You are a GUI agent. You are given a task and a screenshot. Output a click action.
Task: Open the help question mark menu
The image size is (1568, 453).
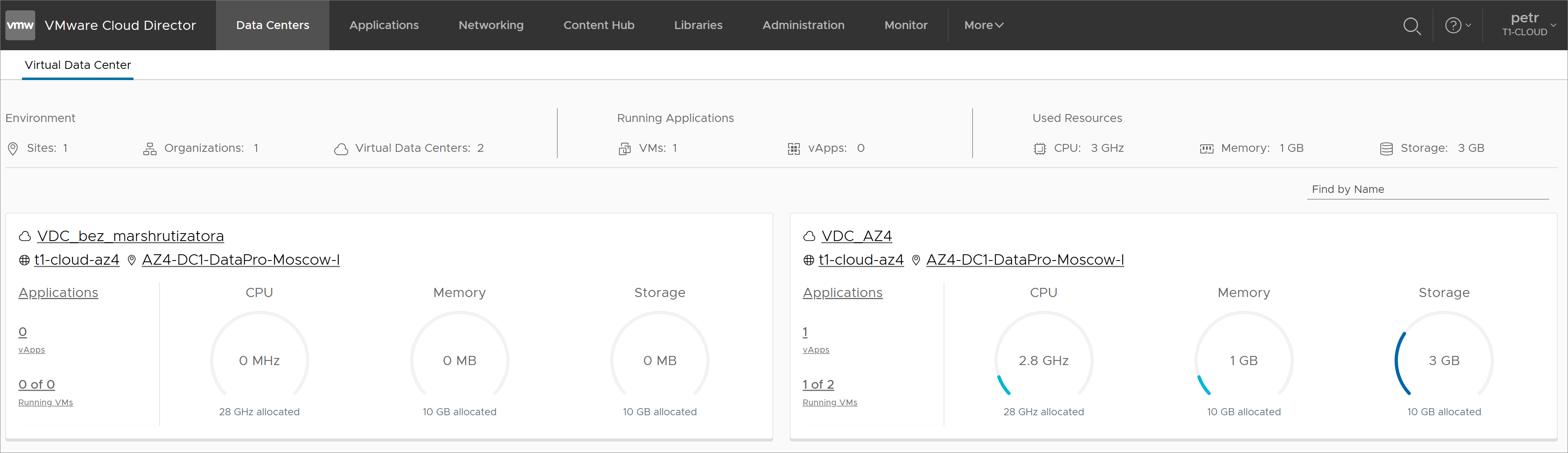pyautogui.click(x=1458, y=26)
